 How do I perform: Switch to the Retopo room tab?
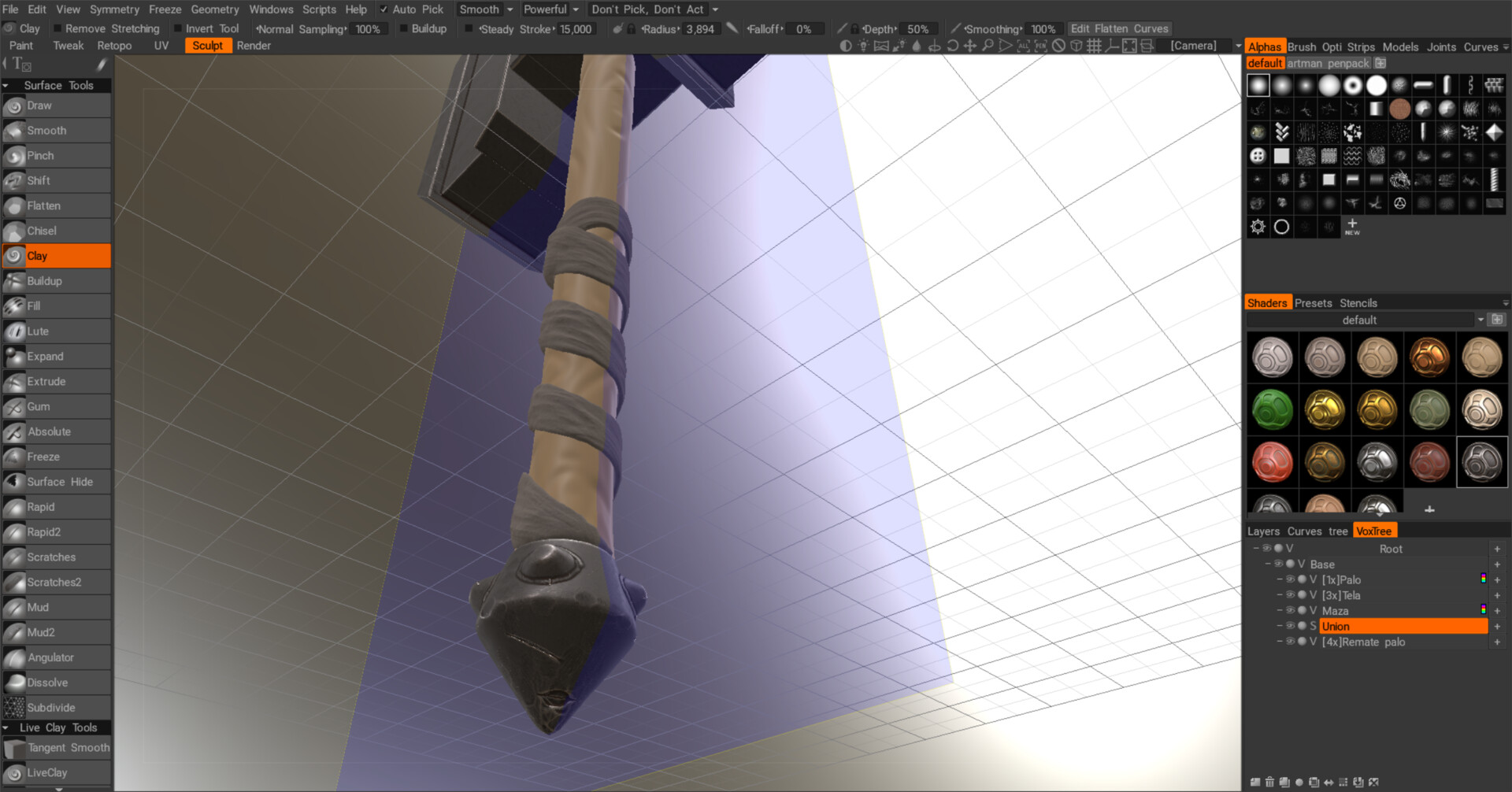pos(114,46)
